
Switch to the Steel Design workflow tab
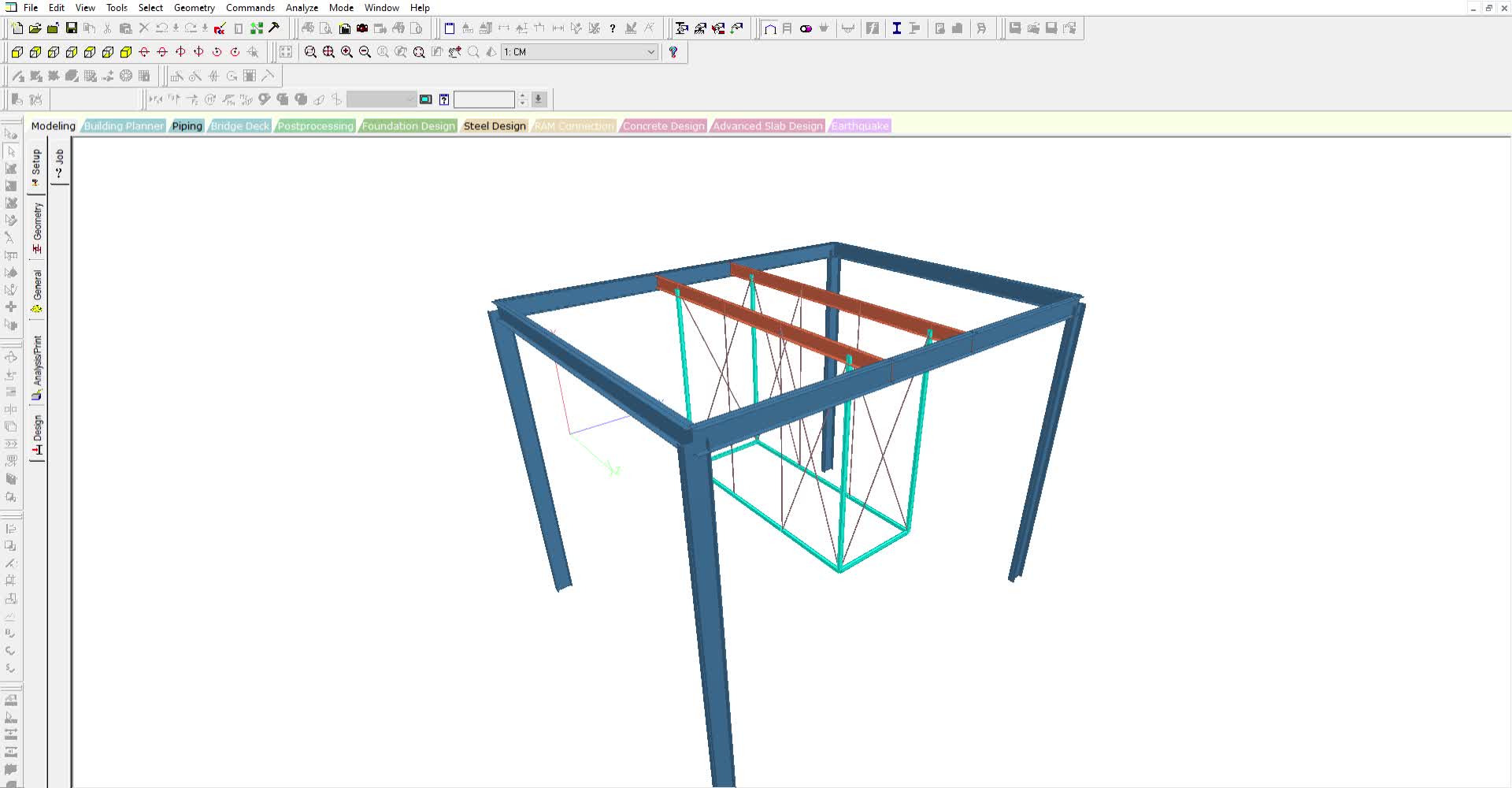coord(495,126)
